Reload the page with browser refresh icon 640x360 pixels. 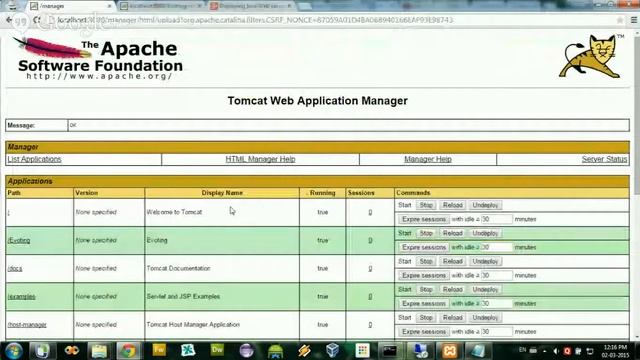(x=37, y=20)
